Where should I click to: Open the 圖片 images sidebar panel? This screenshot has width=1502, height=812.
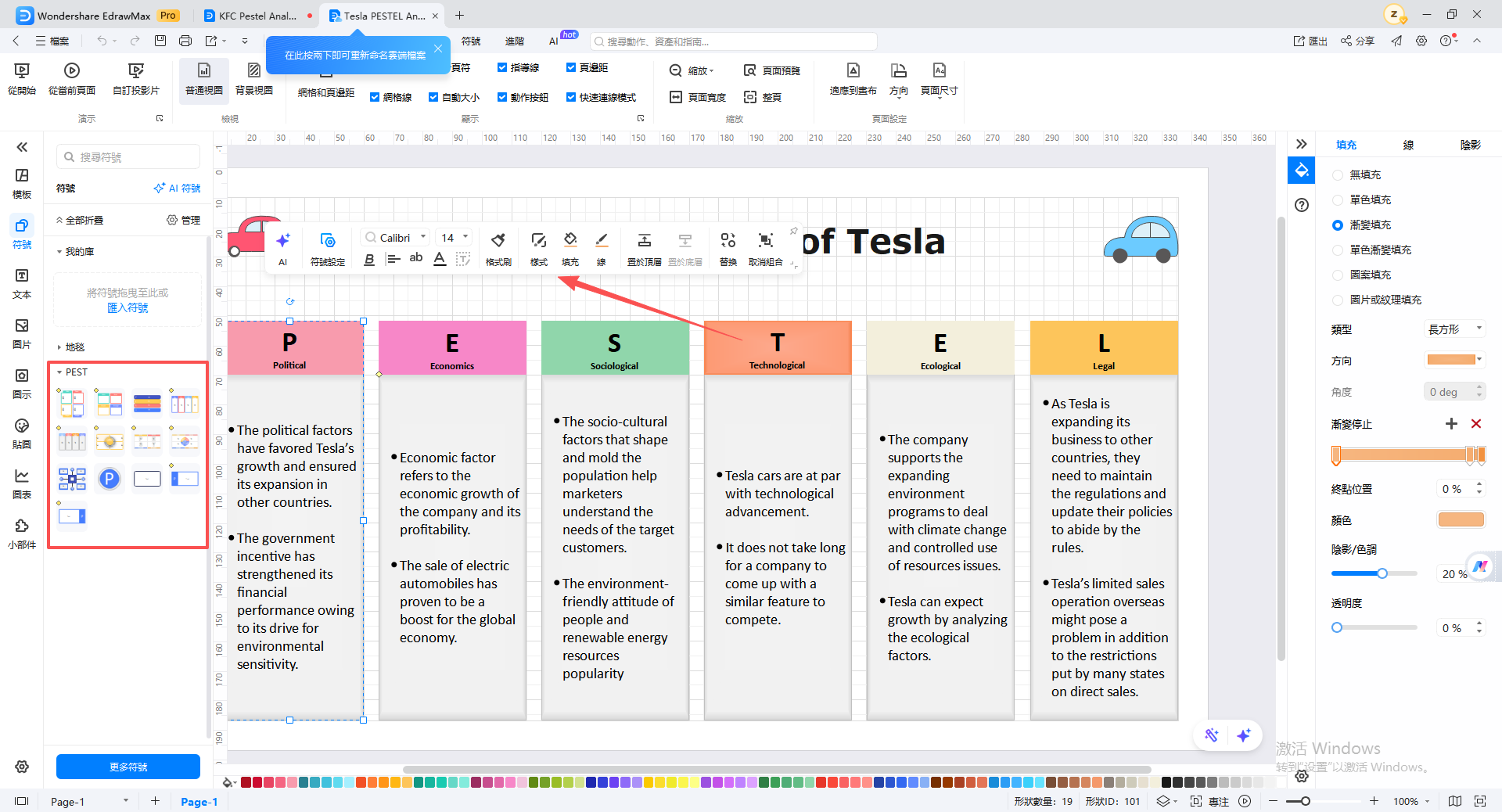[x=22, y=334]
